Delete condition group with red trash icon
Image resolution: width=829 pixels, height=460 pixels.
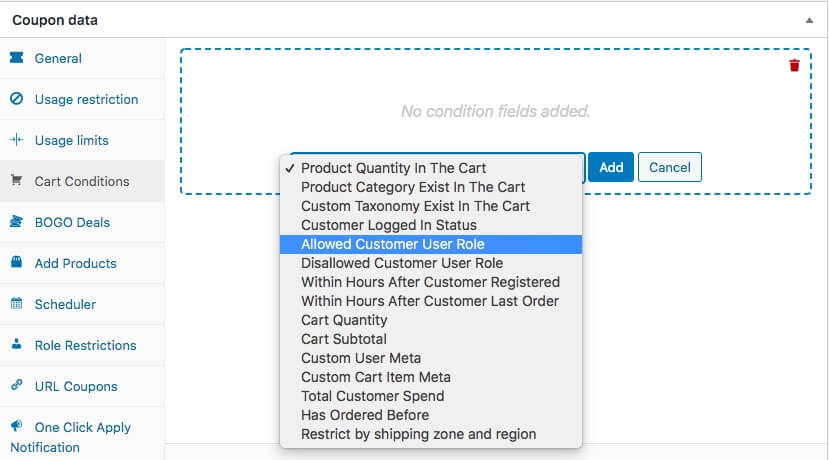pyautogui.click(x=794, y=66)
